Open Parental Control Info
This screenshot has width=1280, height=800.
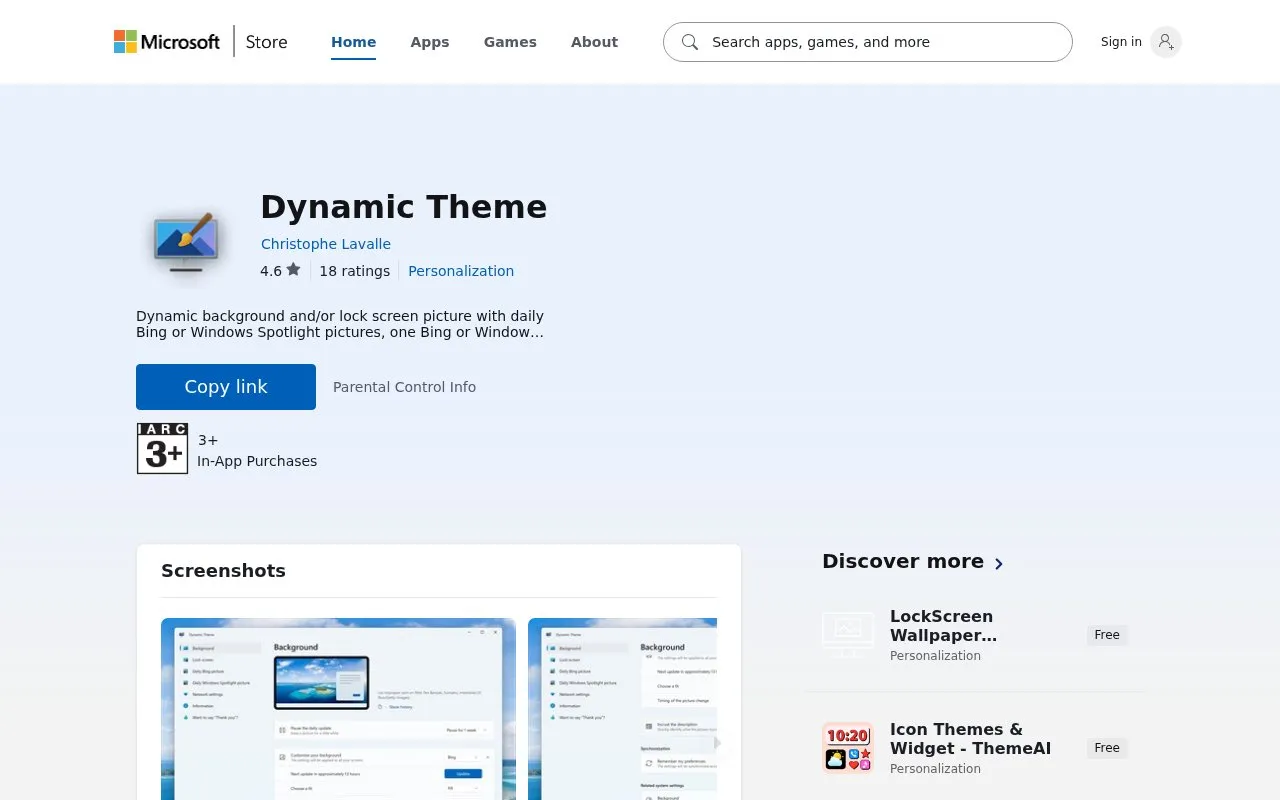404,387
